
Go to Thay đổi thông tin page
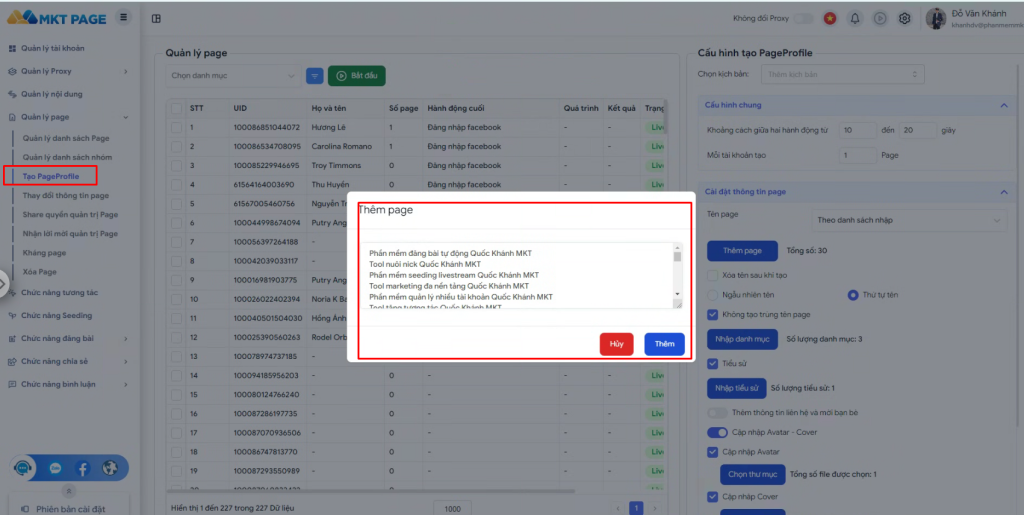[66, 195]
